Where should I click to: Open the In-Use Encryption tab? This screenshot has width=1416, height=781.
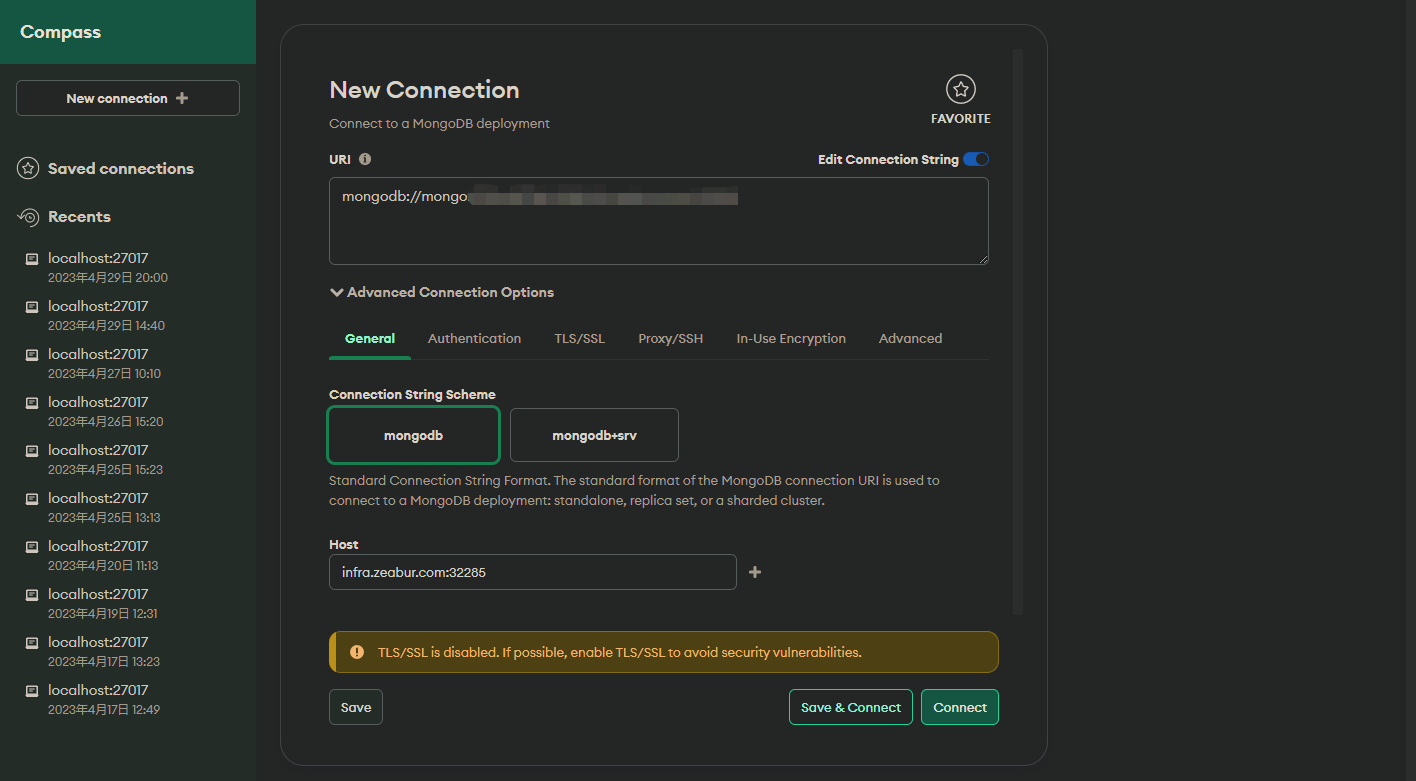[791, 339]
